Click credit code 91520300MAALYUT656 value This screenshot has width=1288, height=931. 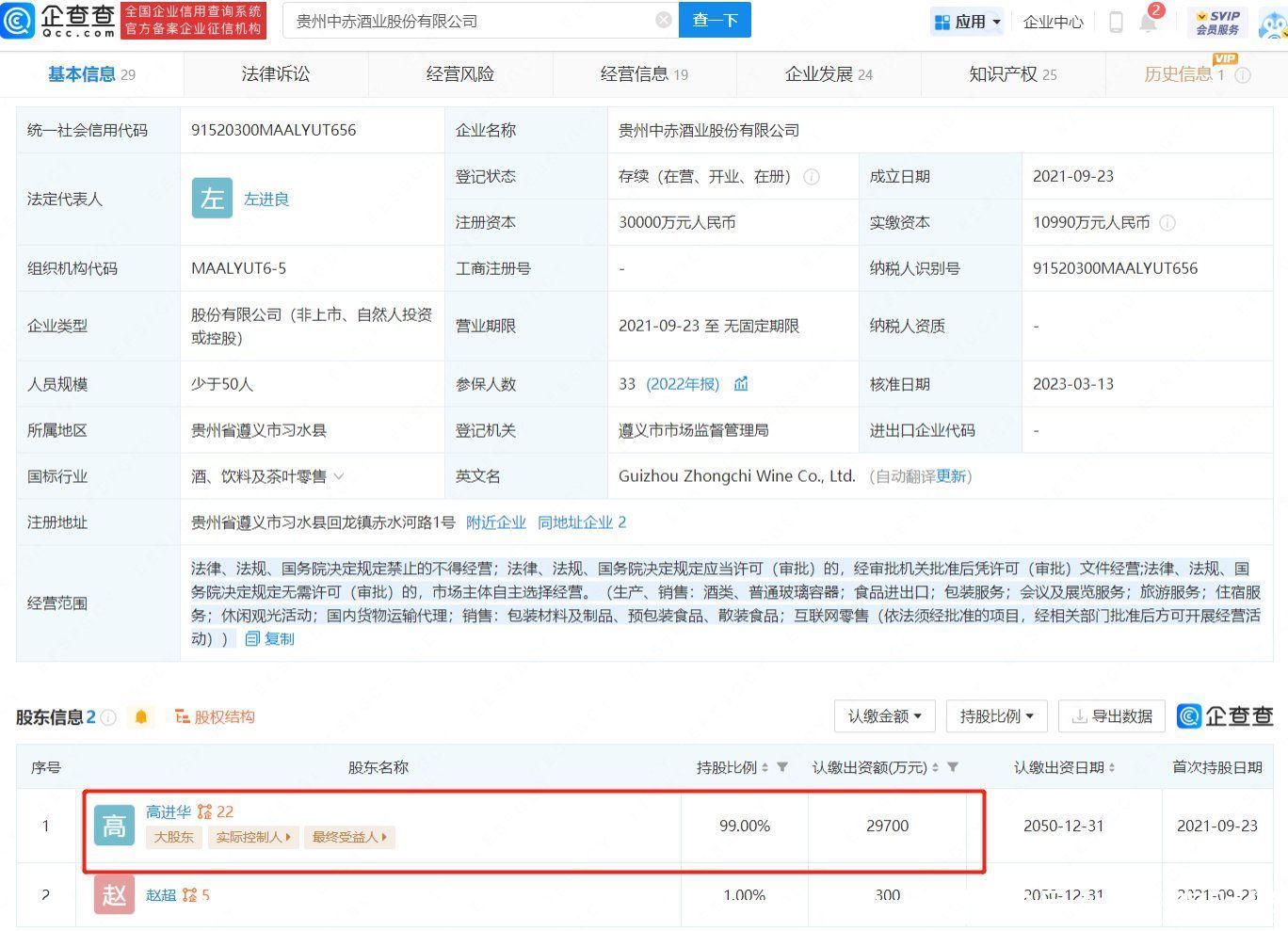pyautogui.click(x=273, y=130)
